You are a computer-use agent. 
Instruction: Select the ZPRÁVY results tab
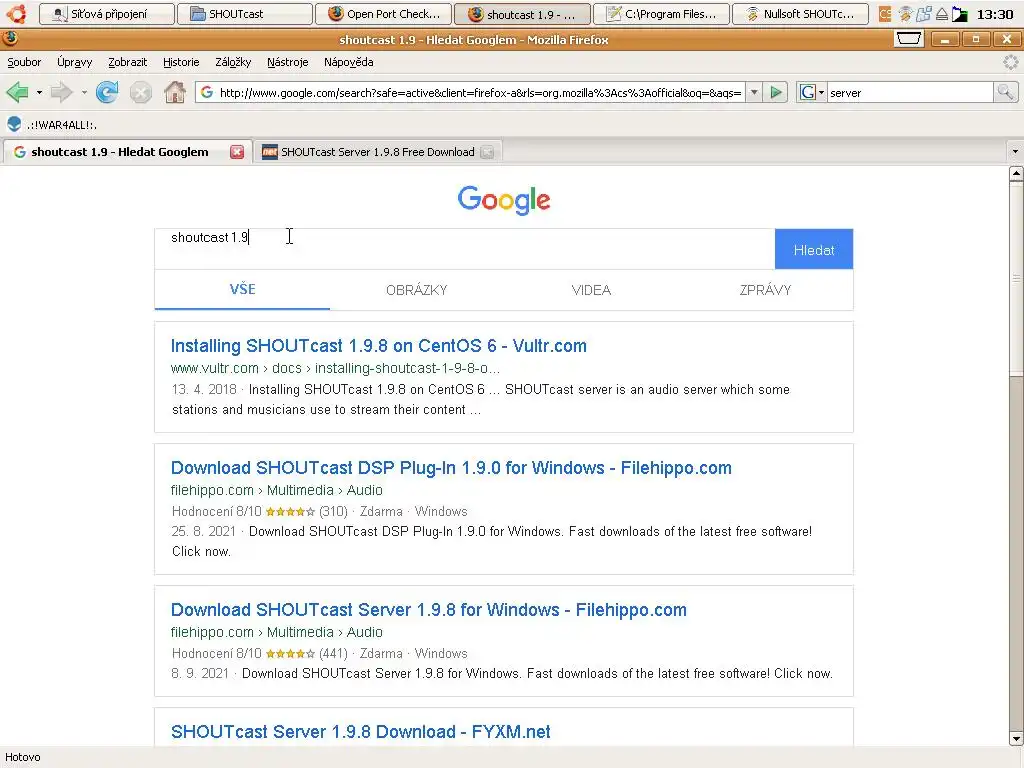[x=765, y=290]
